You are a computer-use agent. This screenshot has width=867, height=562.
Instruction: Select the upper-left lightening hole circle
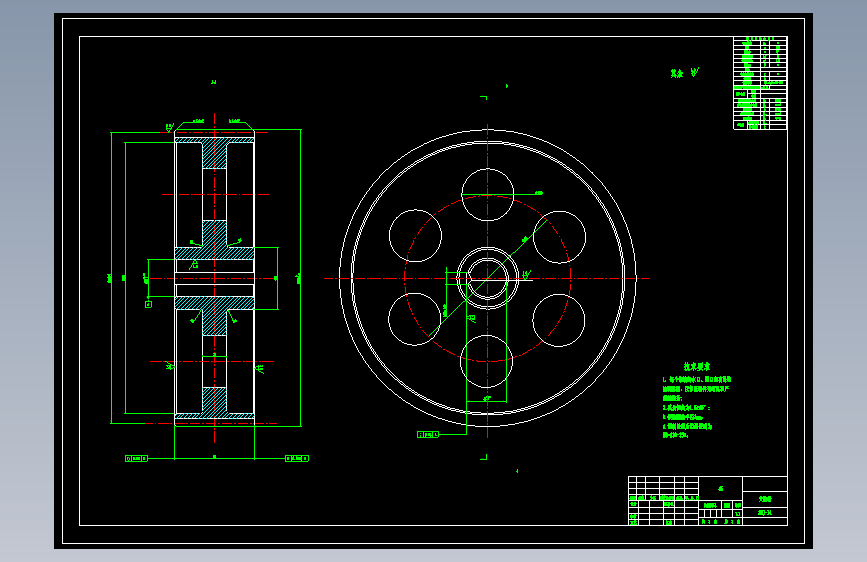point(415,236)
